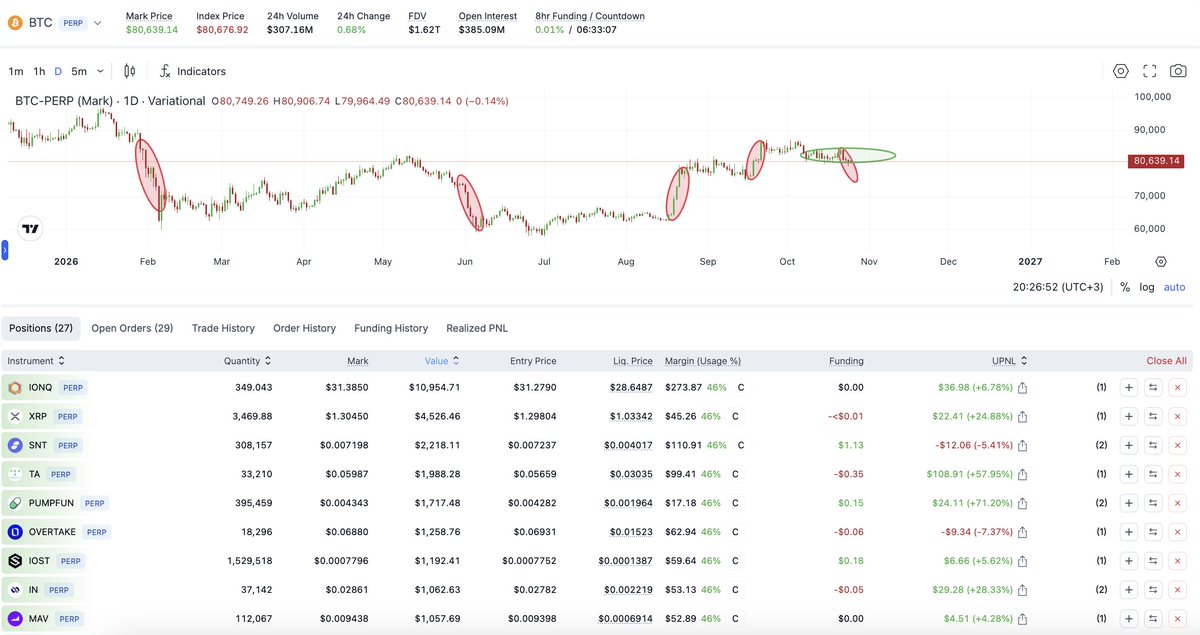The image size is (1200, 635).
Task: Click the Liq. Price column header
Action: pos(633,361)
